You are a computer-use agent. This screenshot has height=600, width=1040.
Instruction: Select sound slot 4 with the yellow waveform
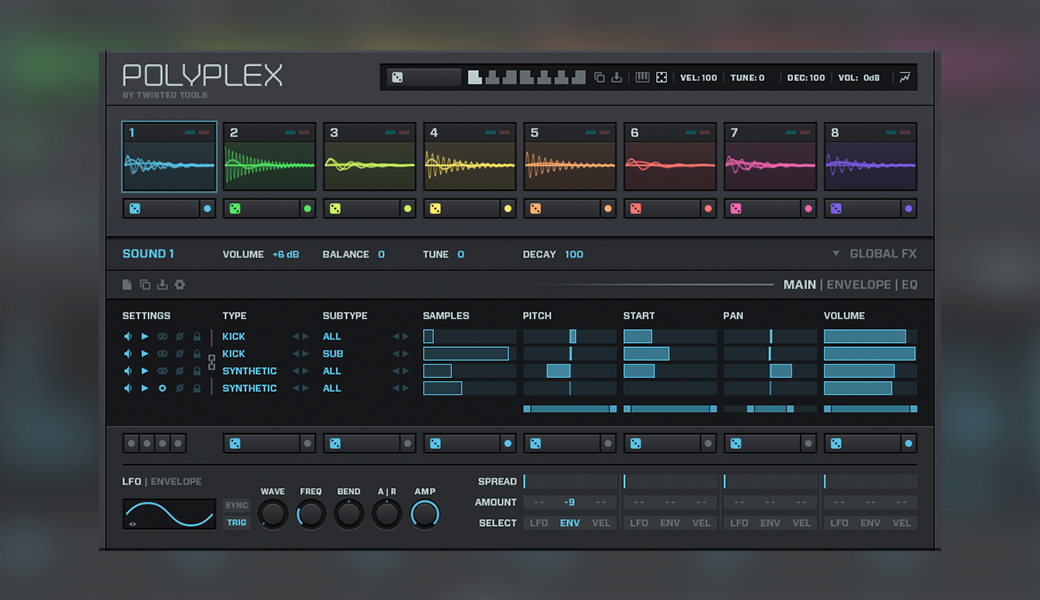point(470,157)
